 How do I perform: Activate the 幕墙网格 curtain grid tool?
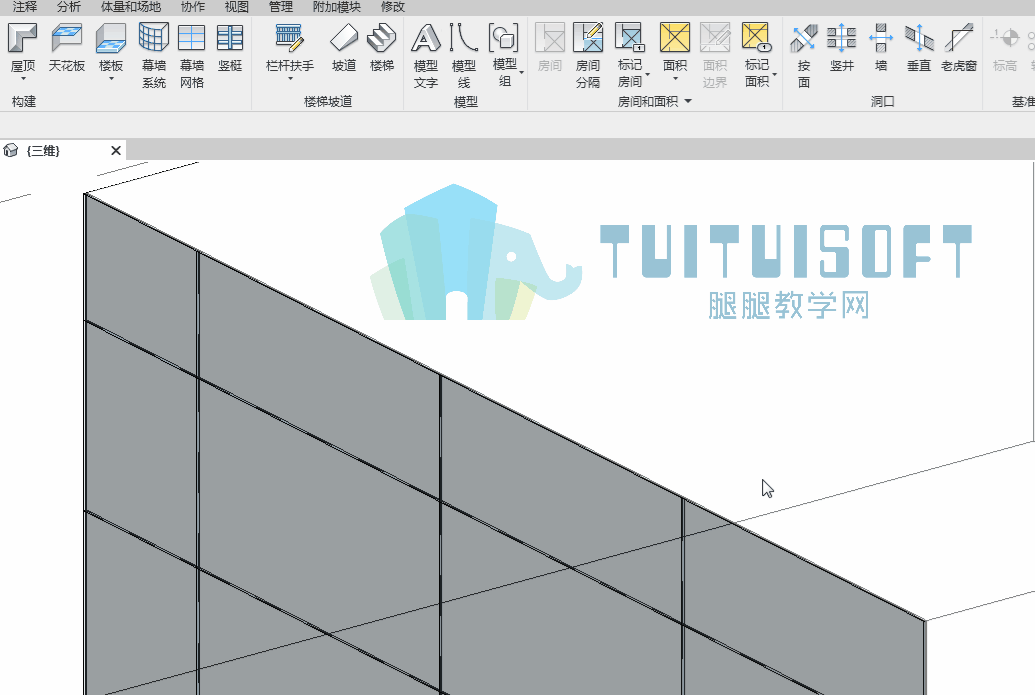click(x=191, y=55)
